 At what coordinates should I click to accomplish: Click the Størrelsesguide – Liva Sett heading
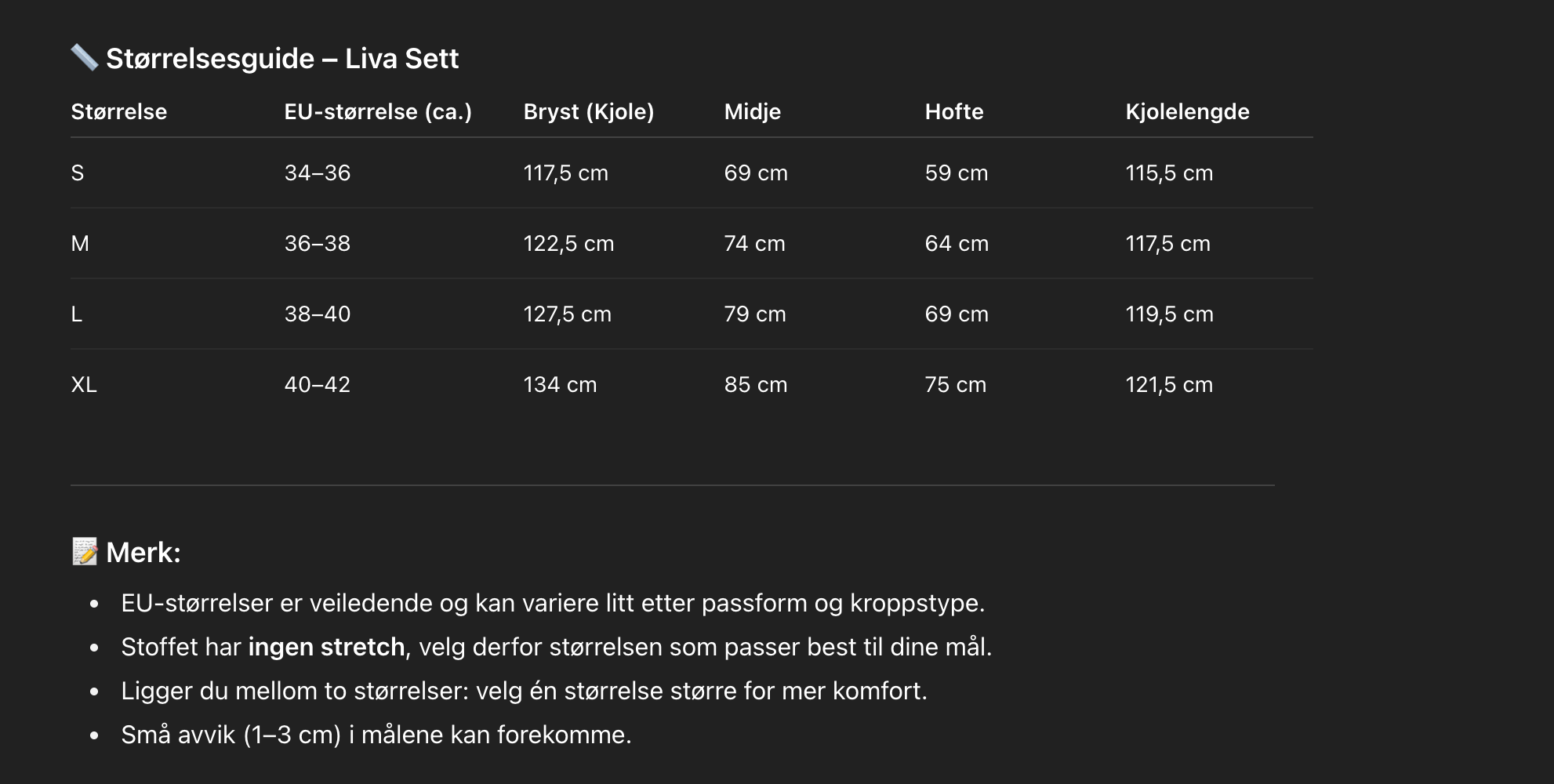282,59
